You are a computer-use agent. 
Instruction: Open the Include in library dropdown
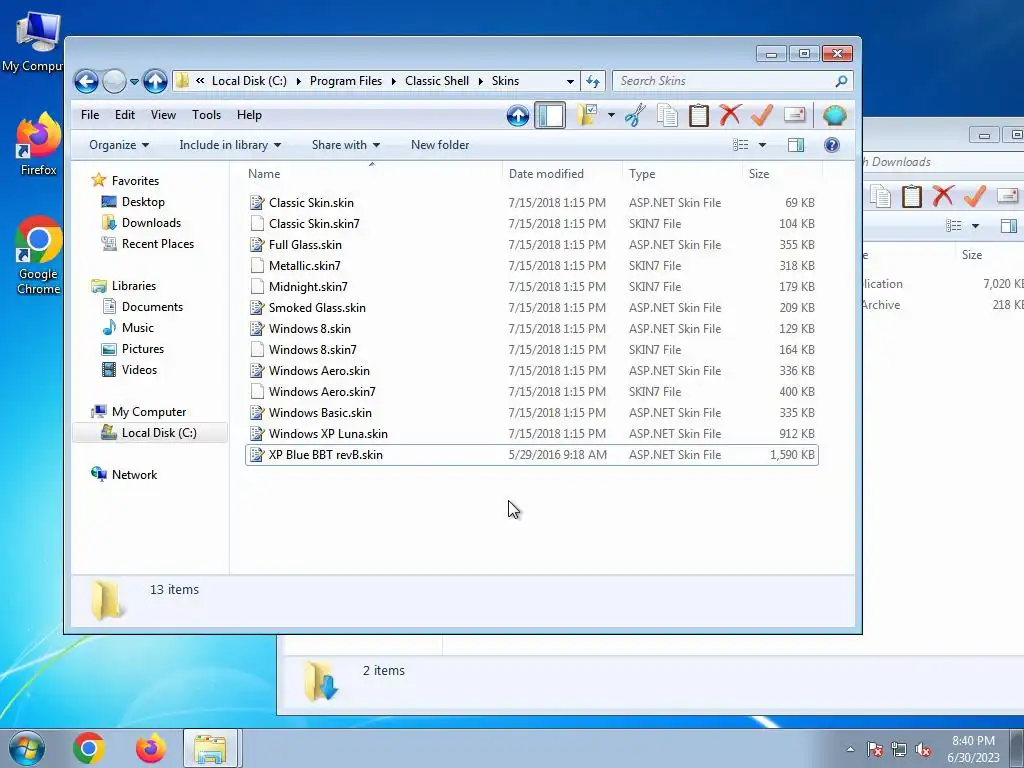230,145
